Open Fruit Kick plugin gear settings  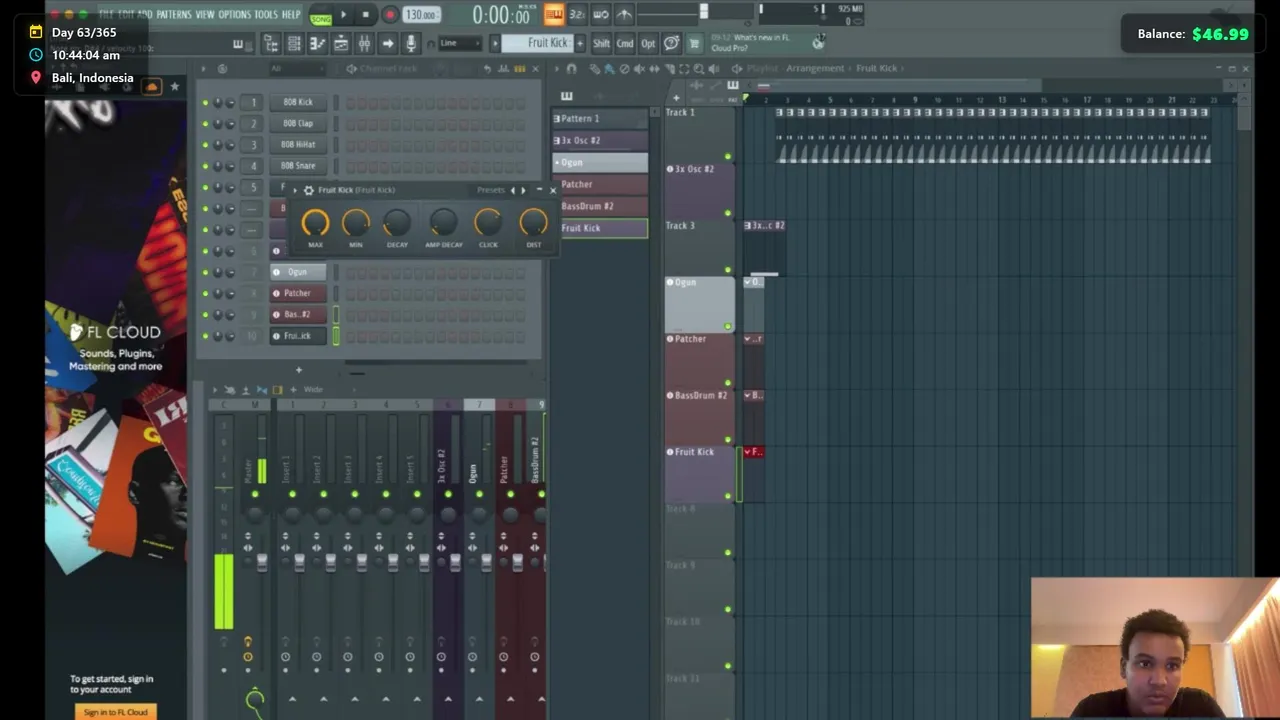(309, 190)
